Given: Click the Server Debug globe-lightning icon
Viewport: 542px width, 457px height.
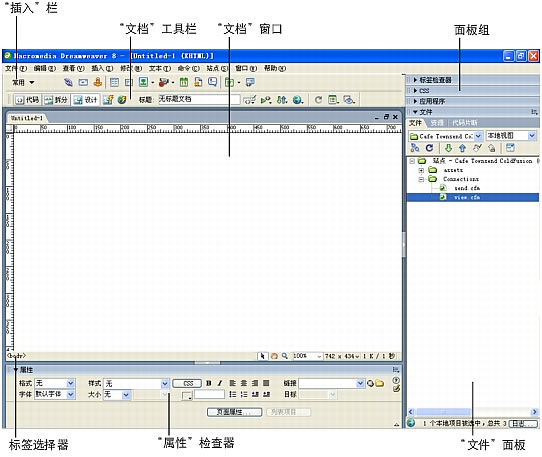Looking at the screenshot, I should (122, 100).
